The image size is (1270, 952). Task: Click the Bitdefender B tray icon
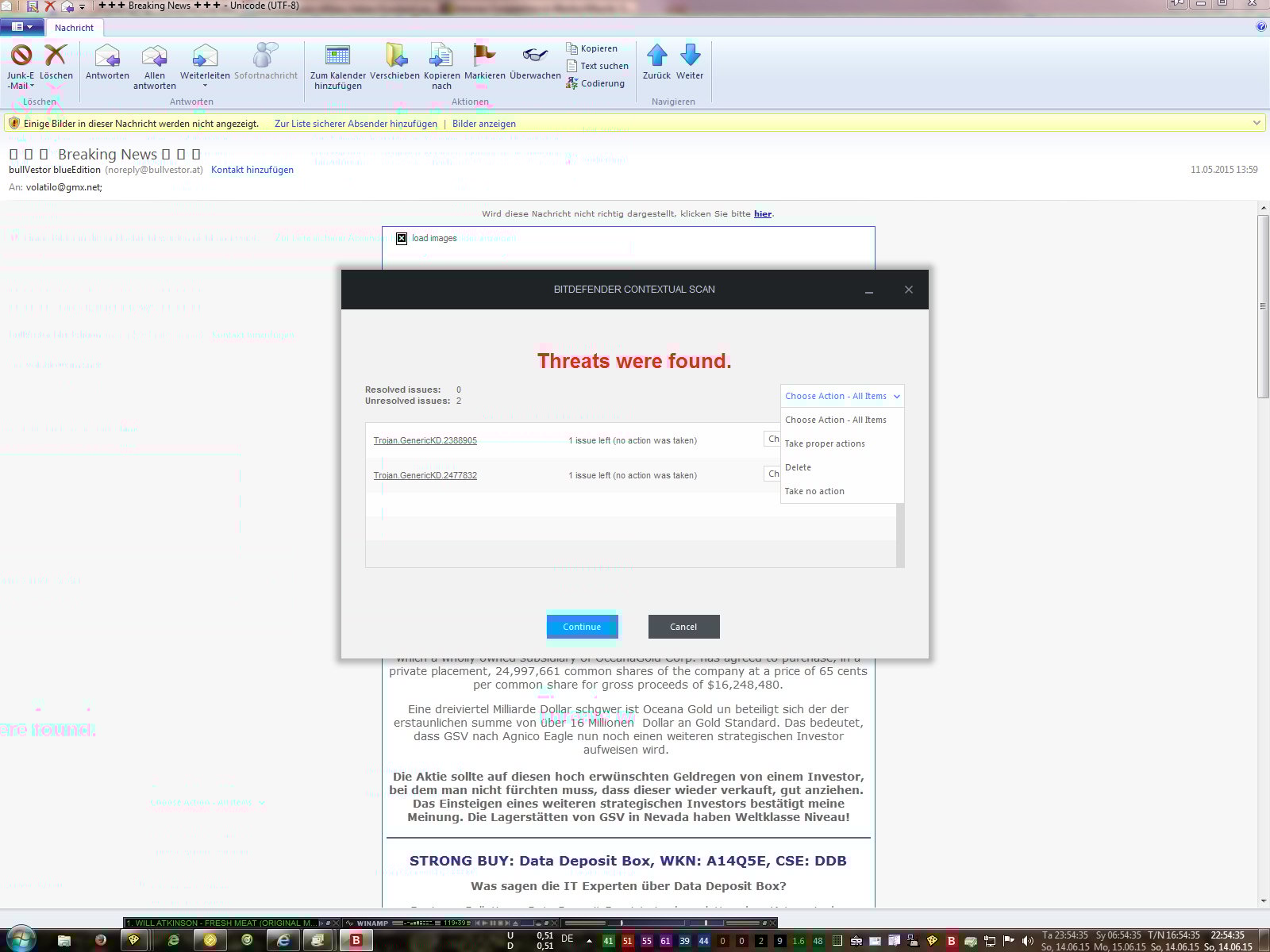click(952, 941)
